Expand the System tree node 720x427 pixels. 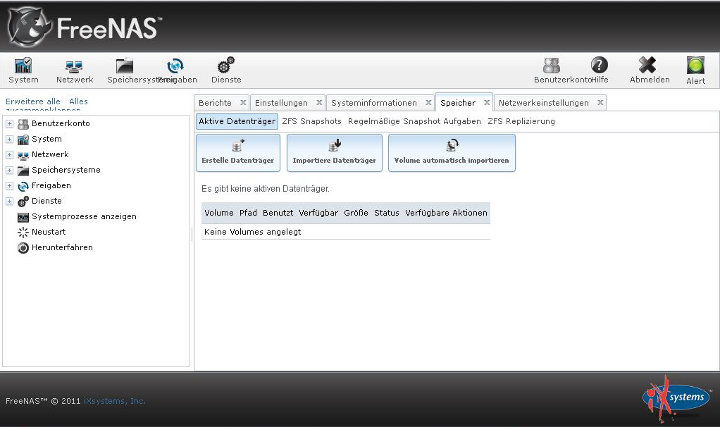coord(9,139)
